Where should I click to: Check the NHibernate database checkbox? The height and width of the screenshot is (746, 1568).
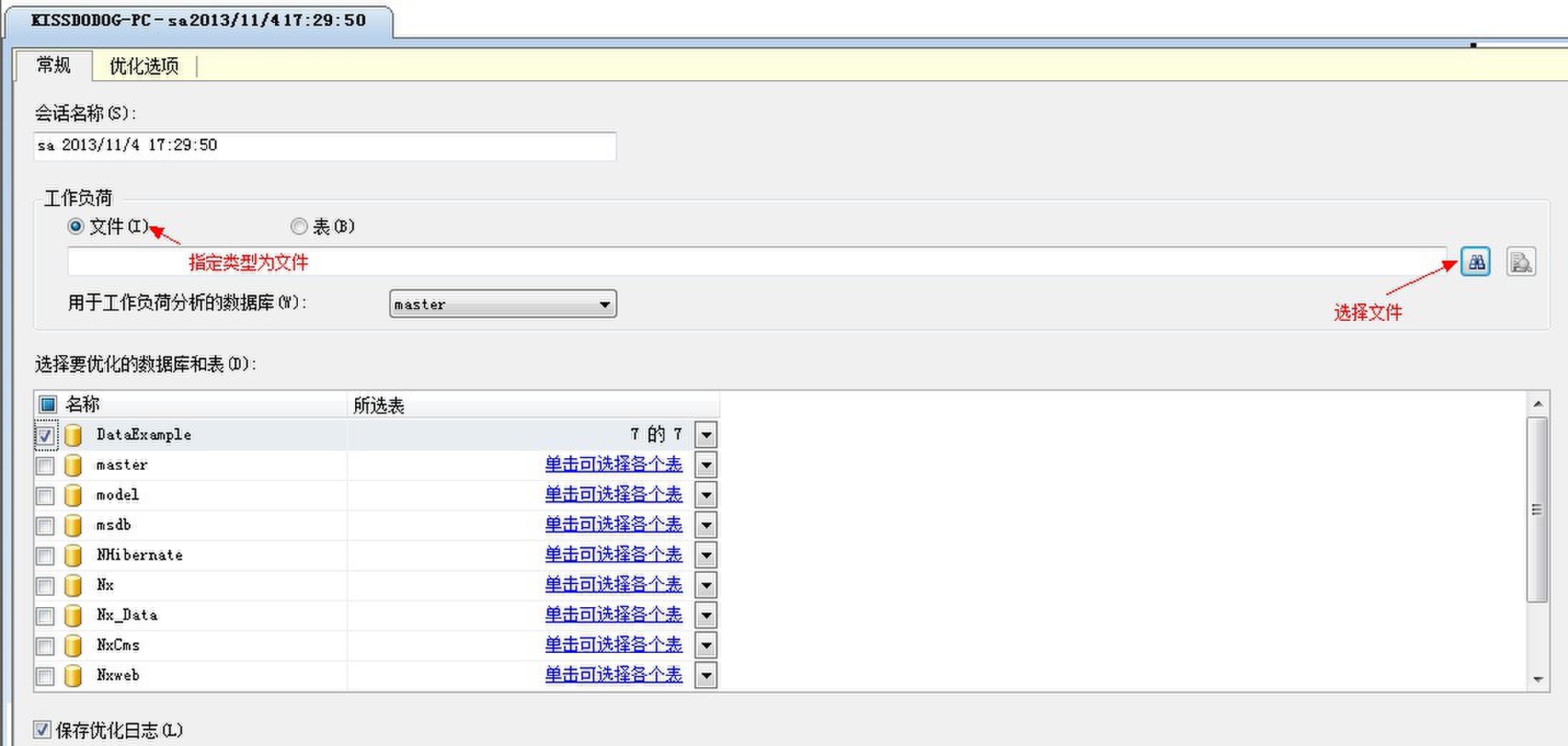(45, 556)
